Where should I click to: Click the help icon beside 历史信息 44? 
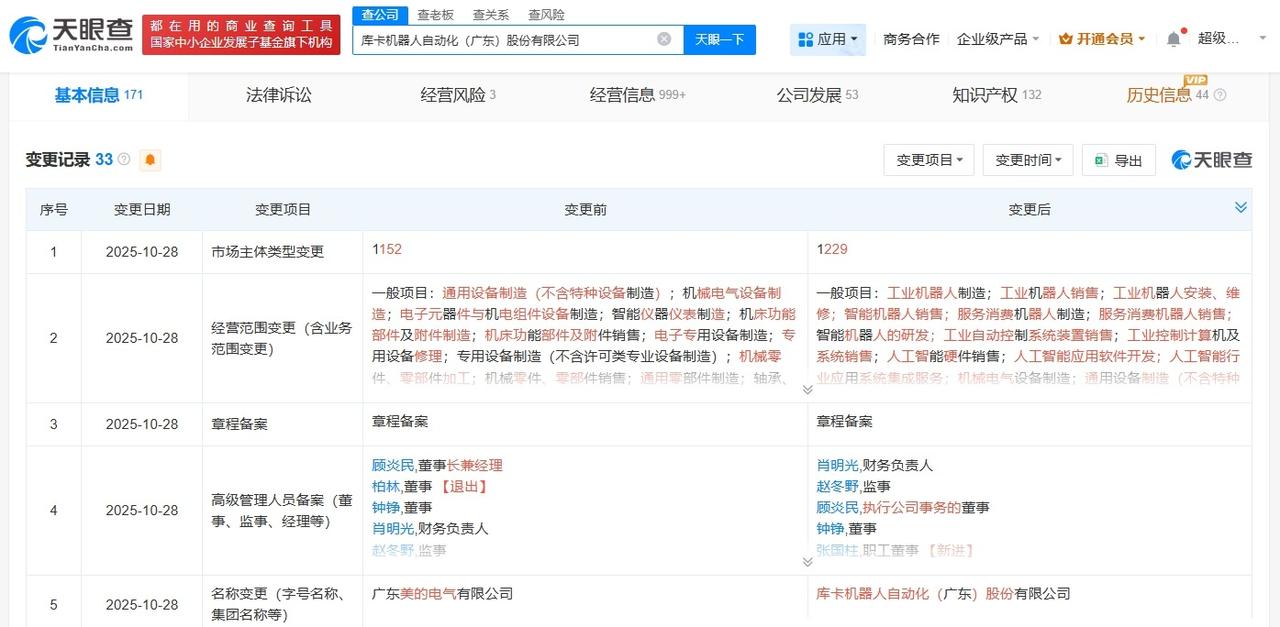coord(1220,95)
